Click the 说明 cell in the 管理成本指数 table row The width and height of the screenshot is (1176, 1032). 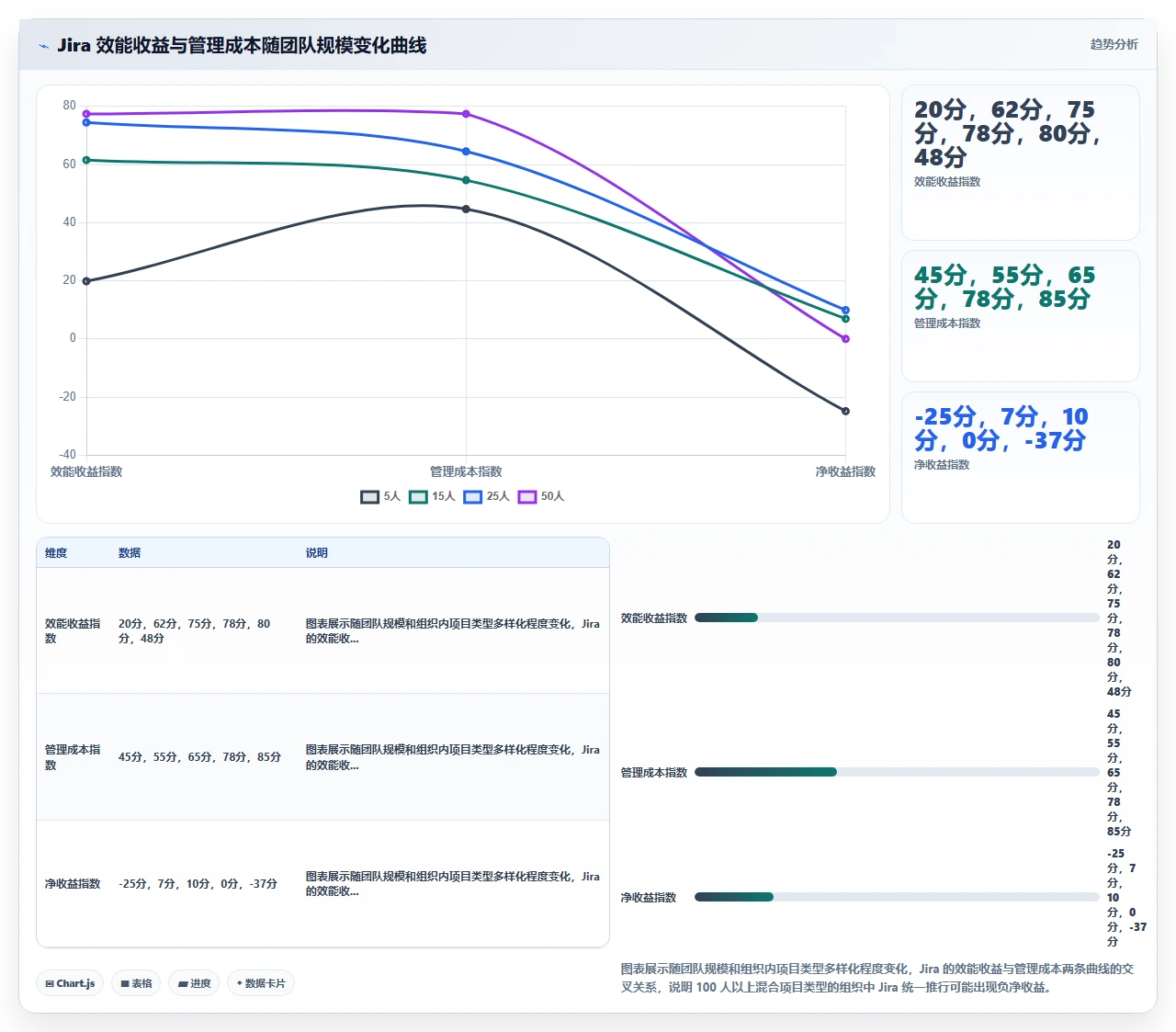pyautogui.click(x=452, y=757)
